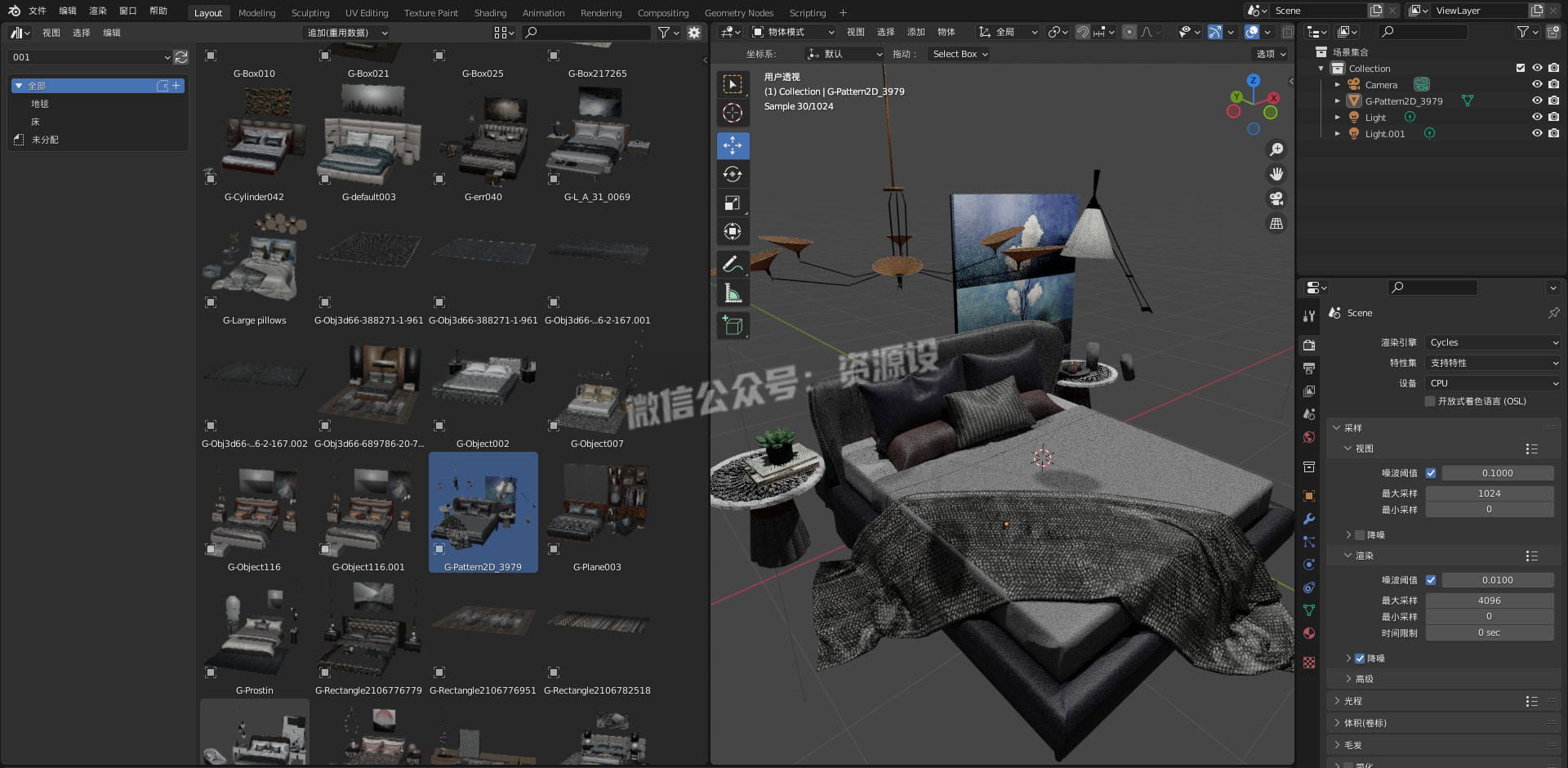The height and width of the screenshot is (768, 1568).
Task: Open Modifiers wrench properties tab
Action: click(x=1309, y=519)
